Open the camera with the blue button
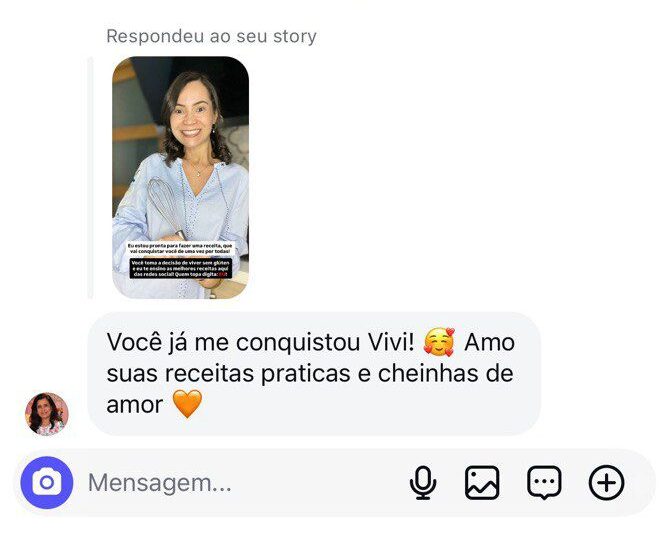 [x=47, y=483]
